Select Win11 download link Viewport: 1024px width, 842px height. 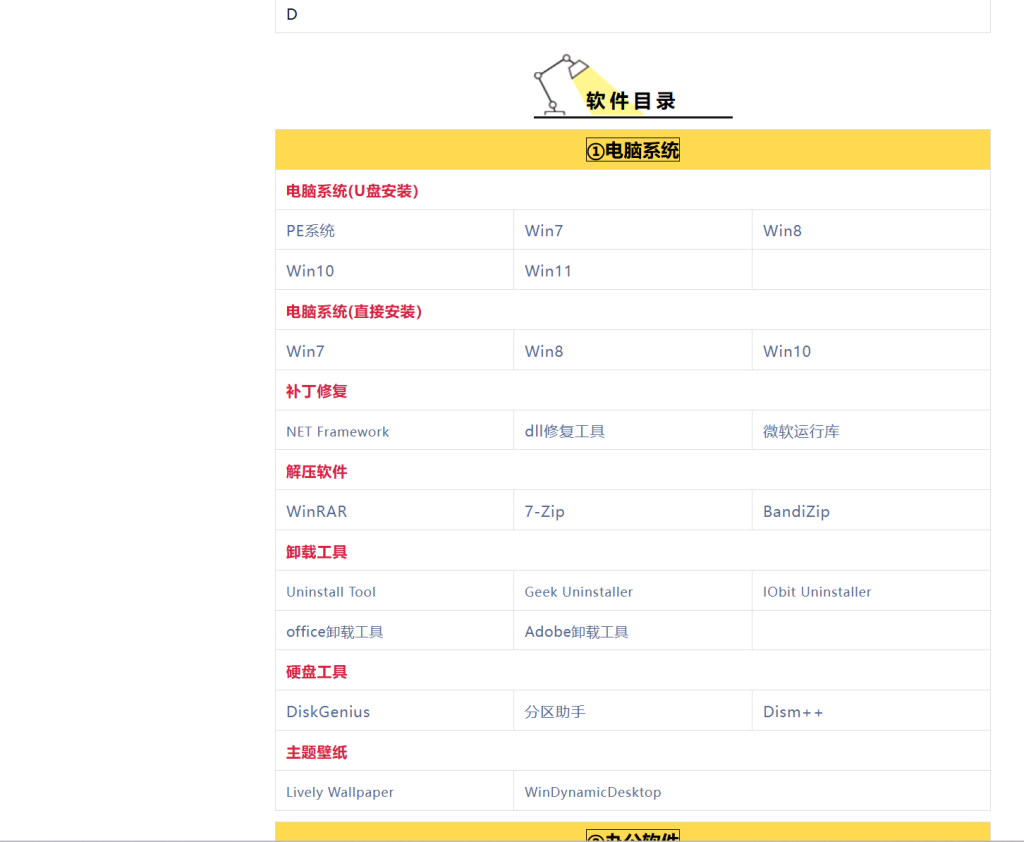[548, 271]
